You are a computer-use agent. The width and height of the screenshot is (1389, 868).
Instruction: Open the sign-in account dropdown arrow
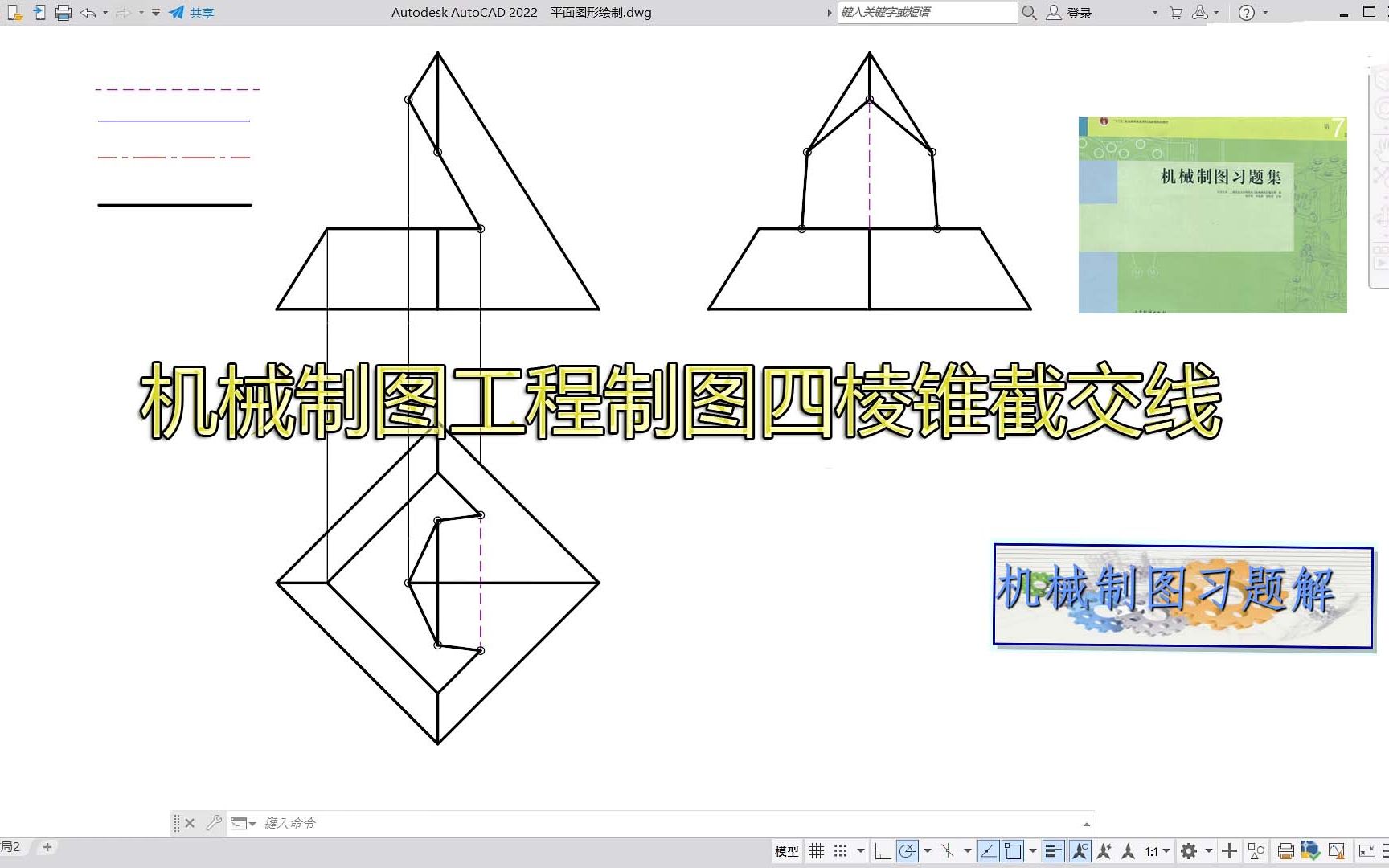click(x=1155, y=13)
